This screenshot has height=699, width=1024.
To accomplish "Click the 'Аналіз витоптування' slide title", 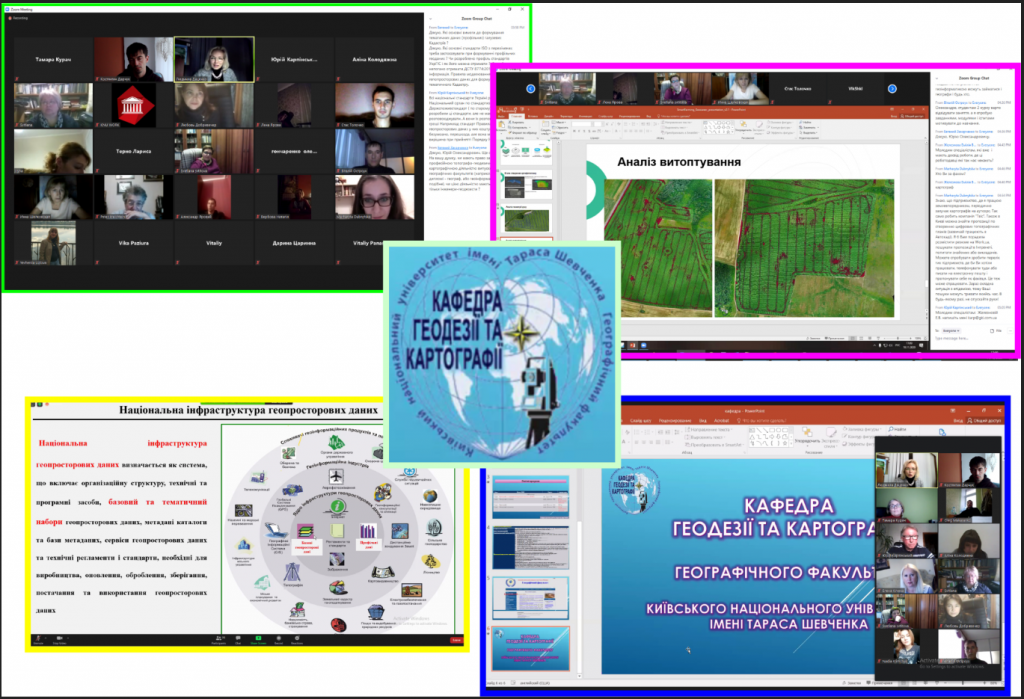I will pos(679,161).
